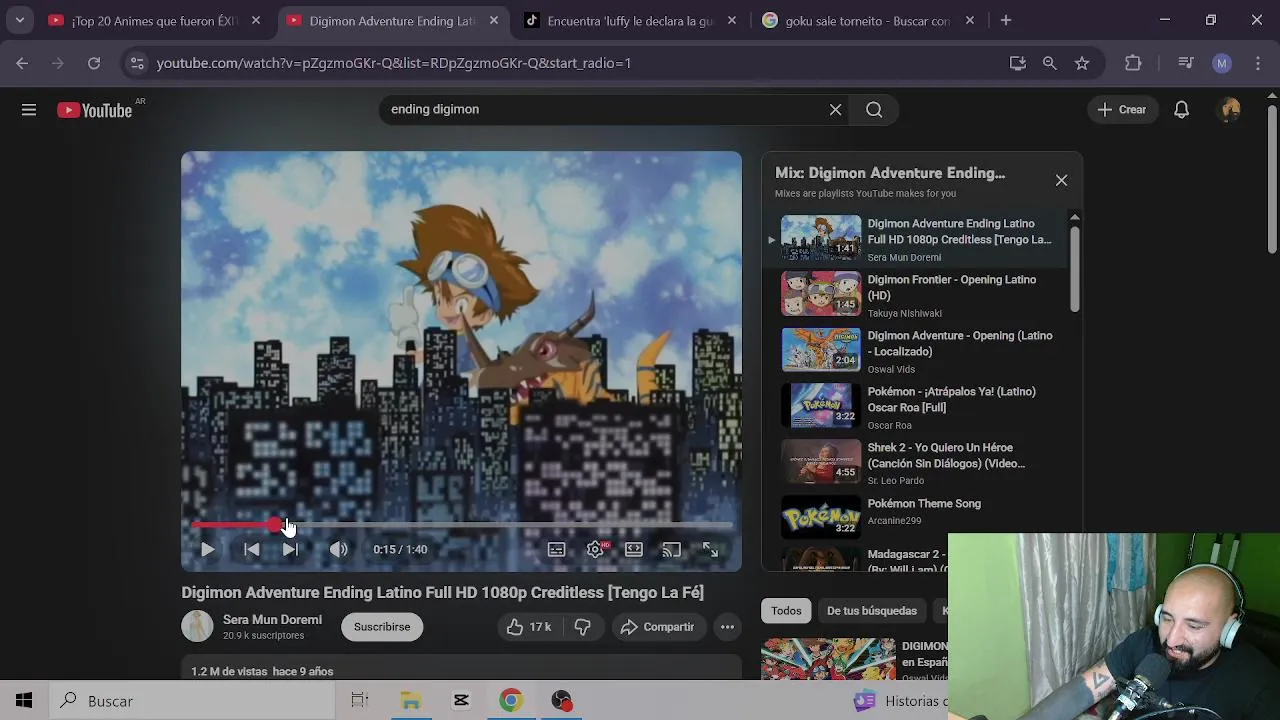The height and width of the screenshot is (720, 1280).
Task: Open media controls in Chrome toolbar
Action: point(1186,63)
